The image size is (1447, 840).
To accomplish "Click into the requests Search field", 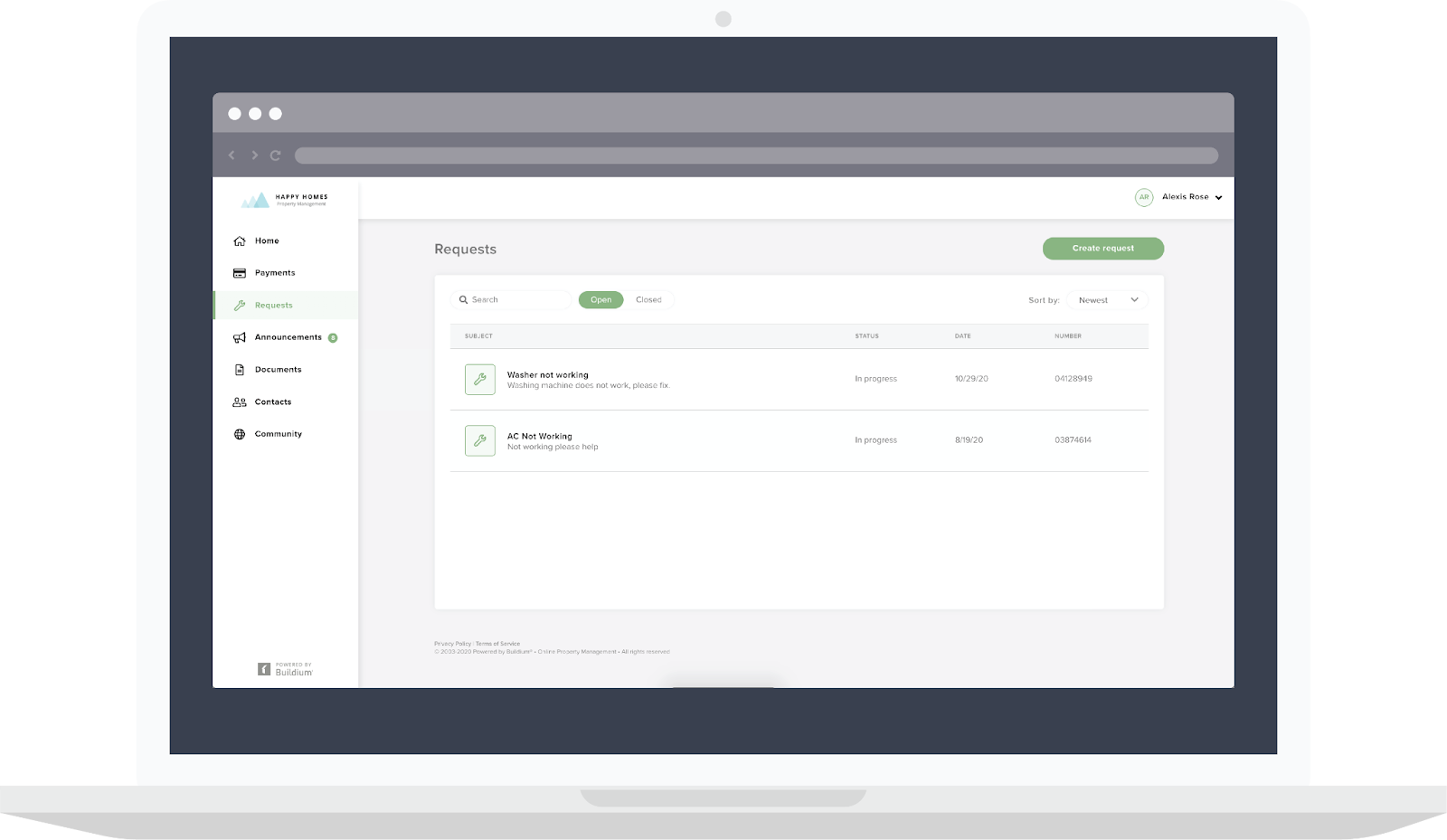I will pyautogui.click(x=511, y=300).
